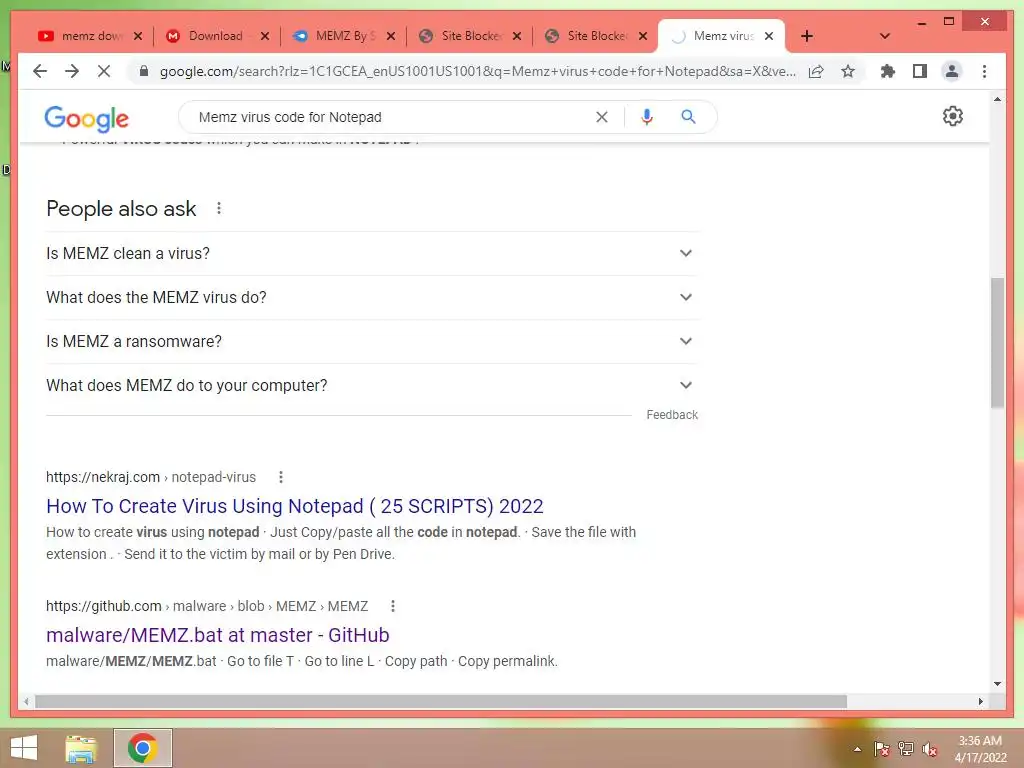
Task: Open the Action Center flag icon
Action: coord(882,749)
